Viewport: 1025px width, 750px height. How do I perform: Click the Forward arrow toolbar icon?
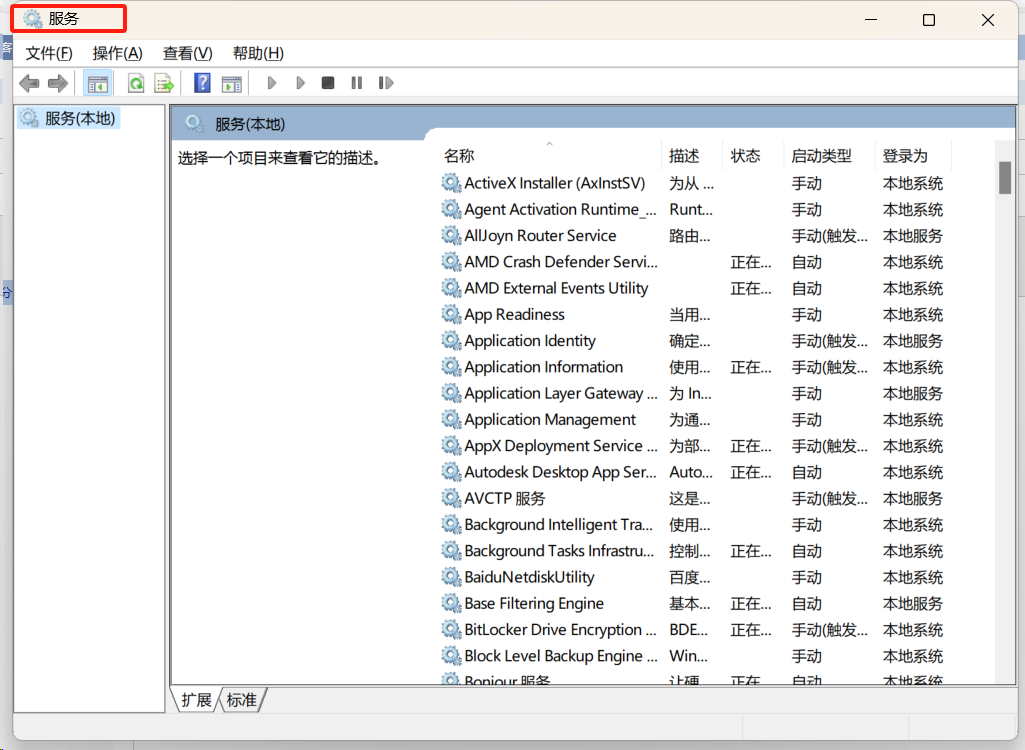click(58, 83)
